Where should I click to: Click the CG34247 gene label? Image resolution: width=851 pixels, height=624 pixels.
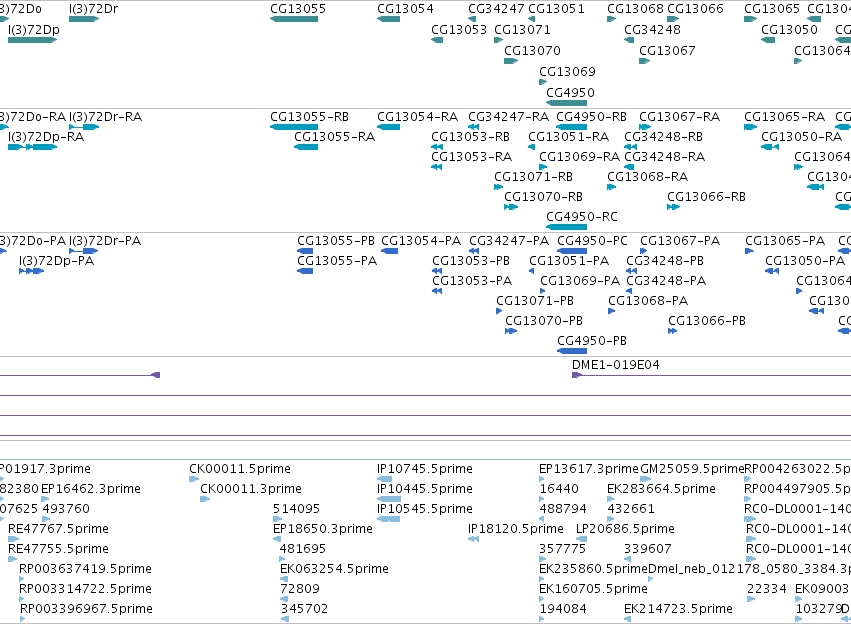pyautogui.click(x=497, y=9)
